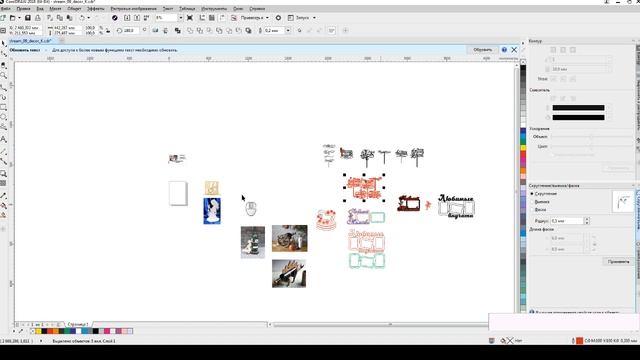Click Применить in the fillet docker
640x360 pixels.
618,262
